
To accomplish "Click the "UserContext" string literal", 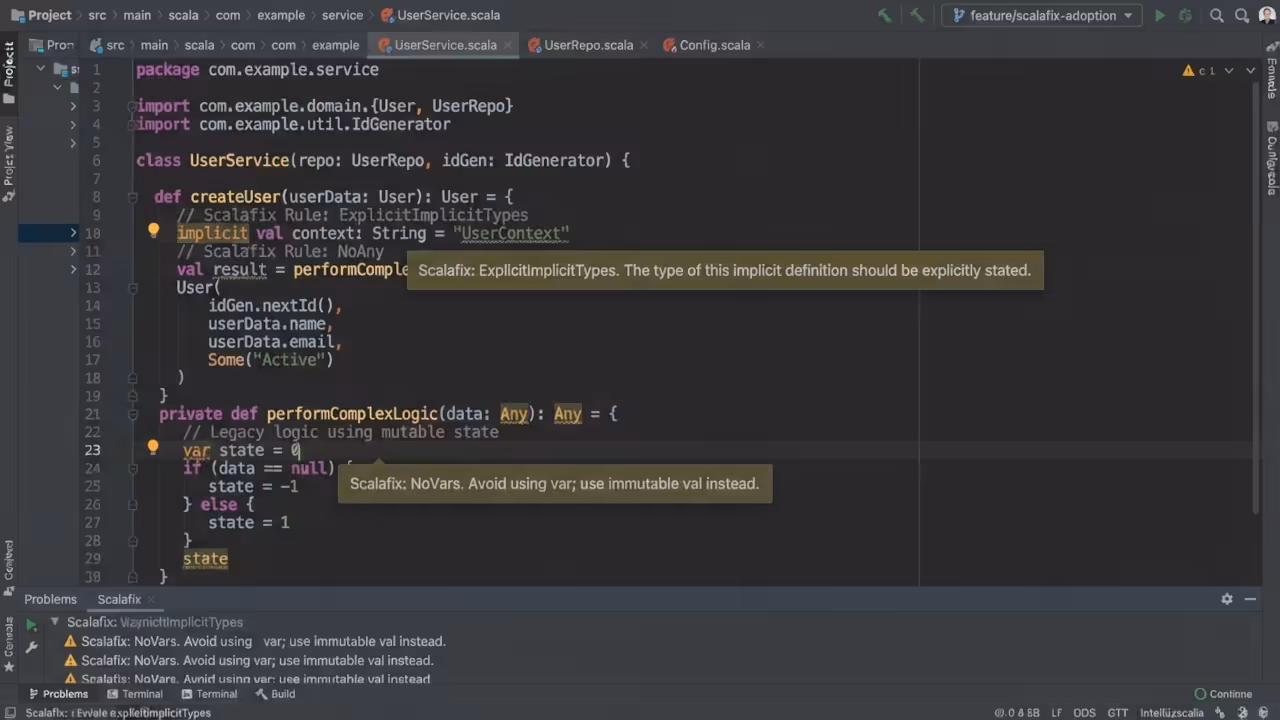I will point(511,233).
